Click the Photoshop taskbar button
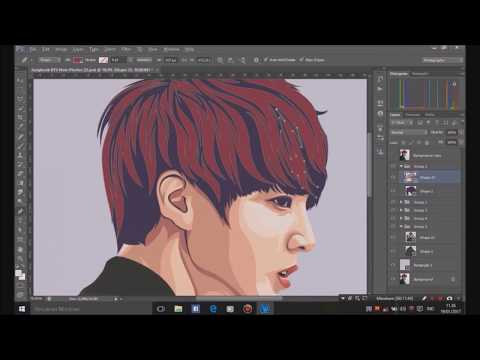Image resolution: width=480 pixels, height=360 pixels. 265,309
